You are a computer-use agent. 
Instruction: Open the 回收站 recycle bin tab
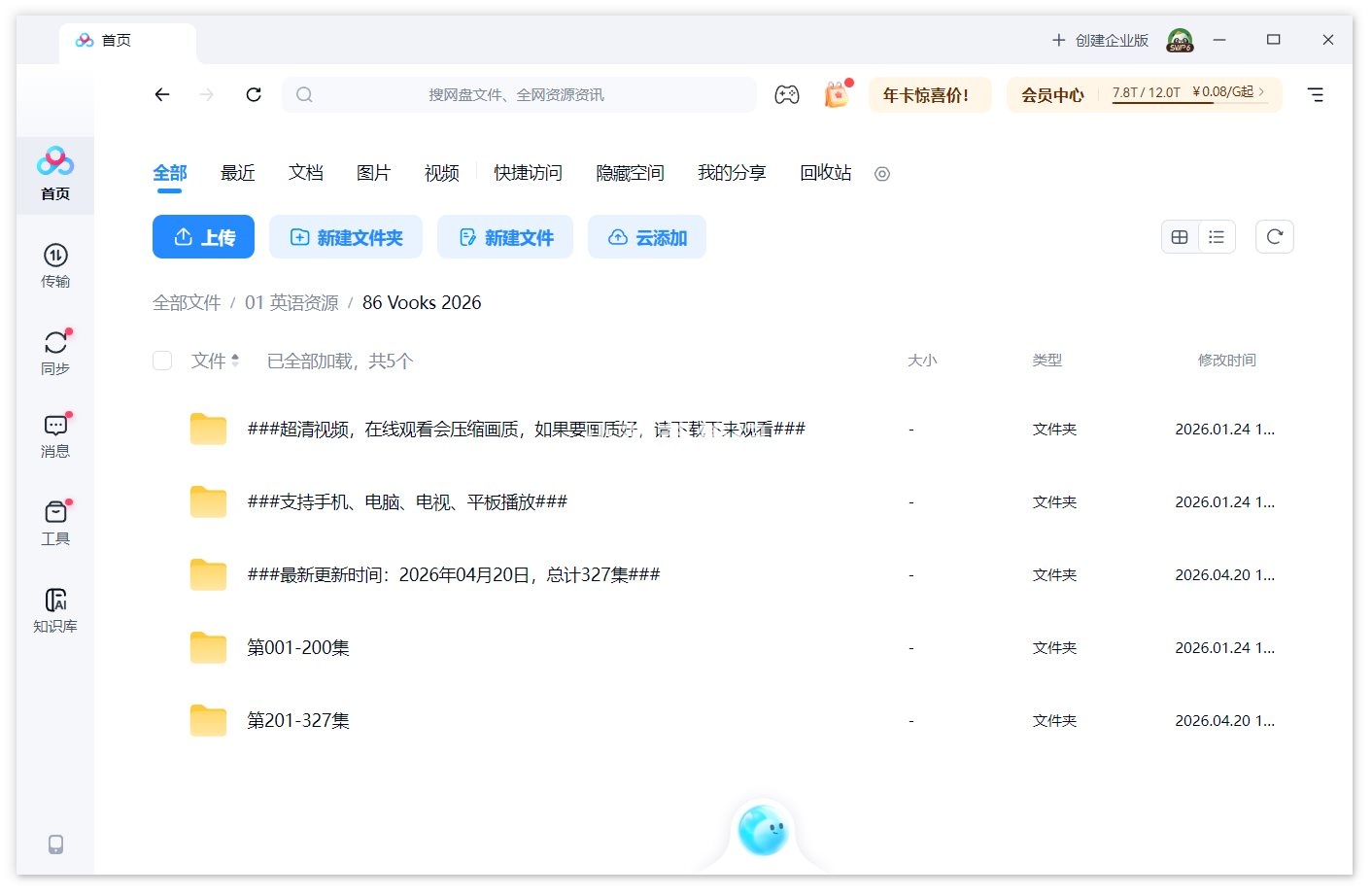824,173
